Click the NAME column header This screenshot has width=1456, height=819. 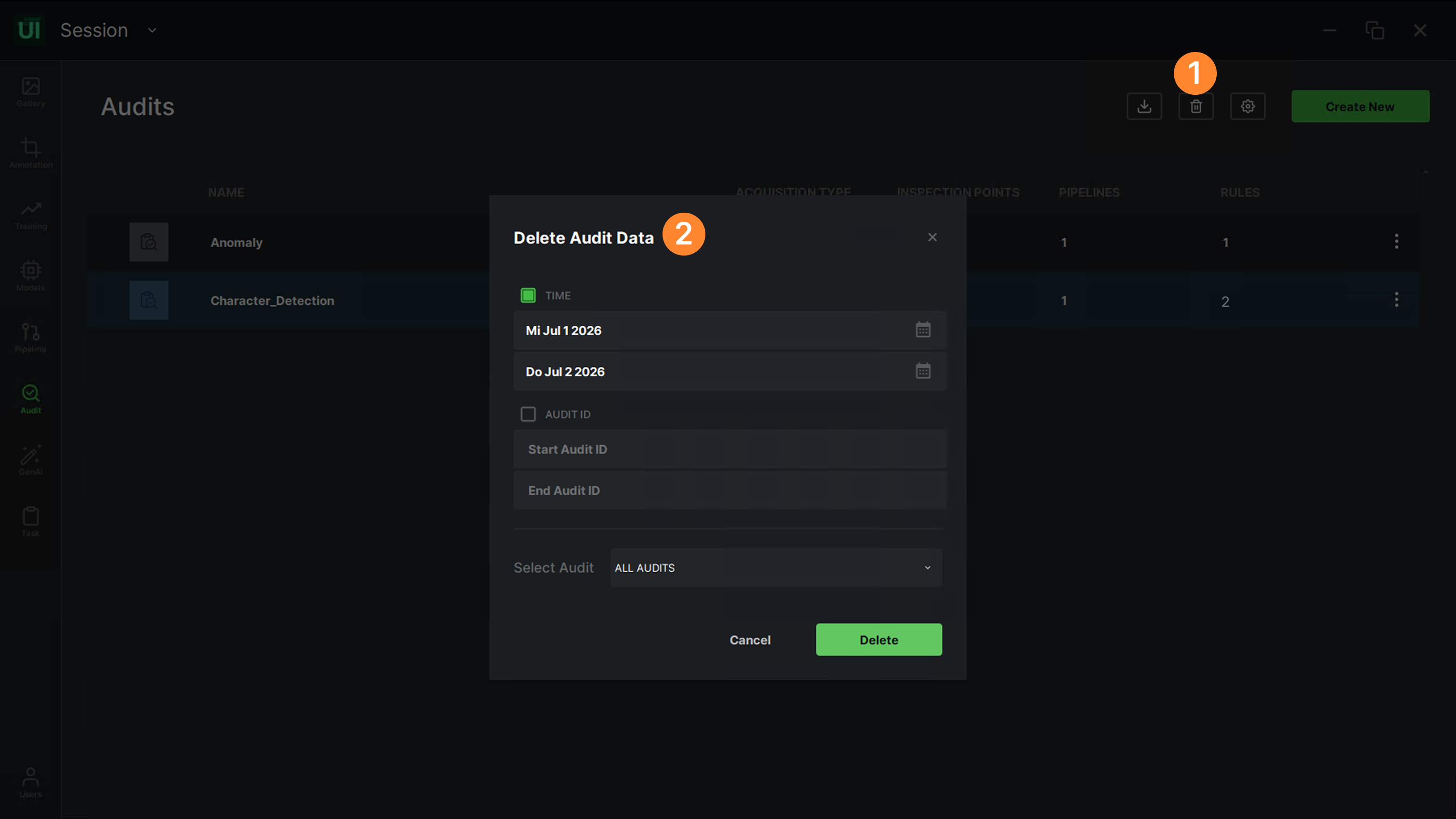(x=226, y=192)
